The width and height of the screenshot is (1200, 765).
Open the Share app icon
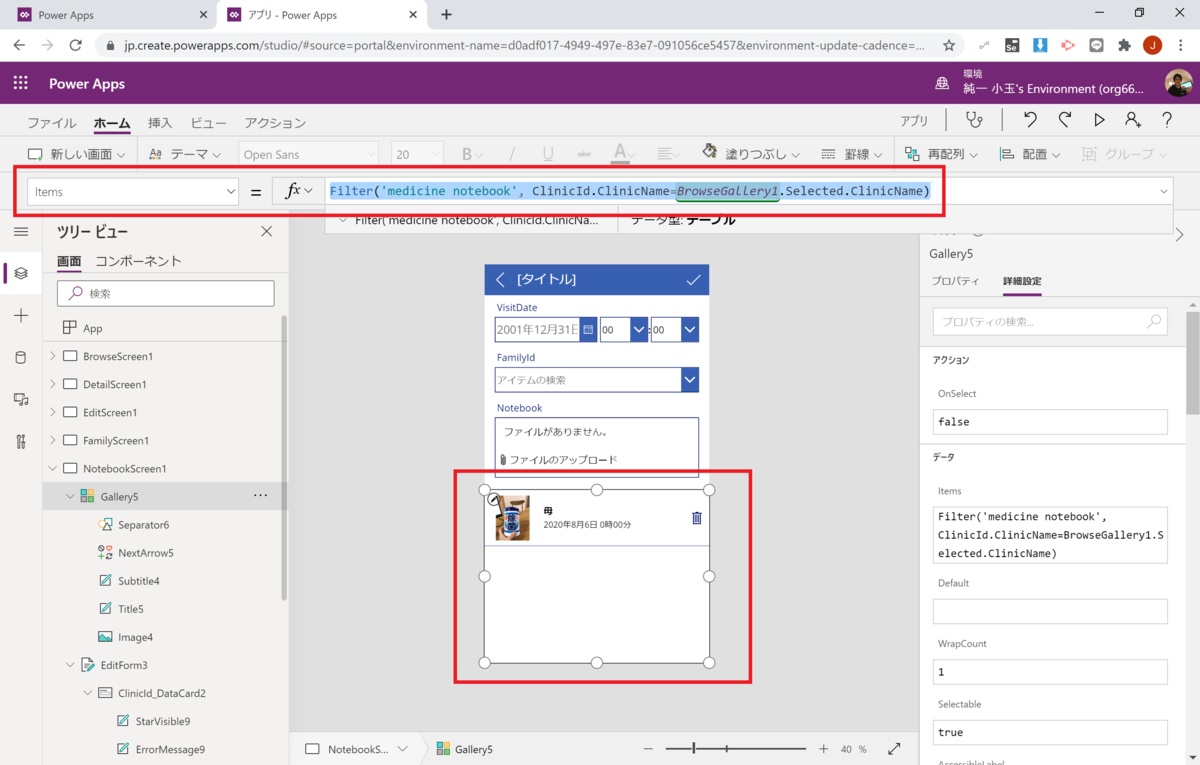pyautogui.click(x=1133, y=120)
